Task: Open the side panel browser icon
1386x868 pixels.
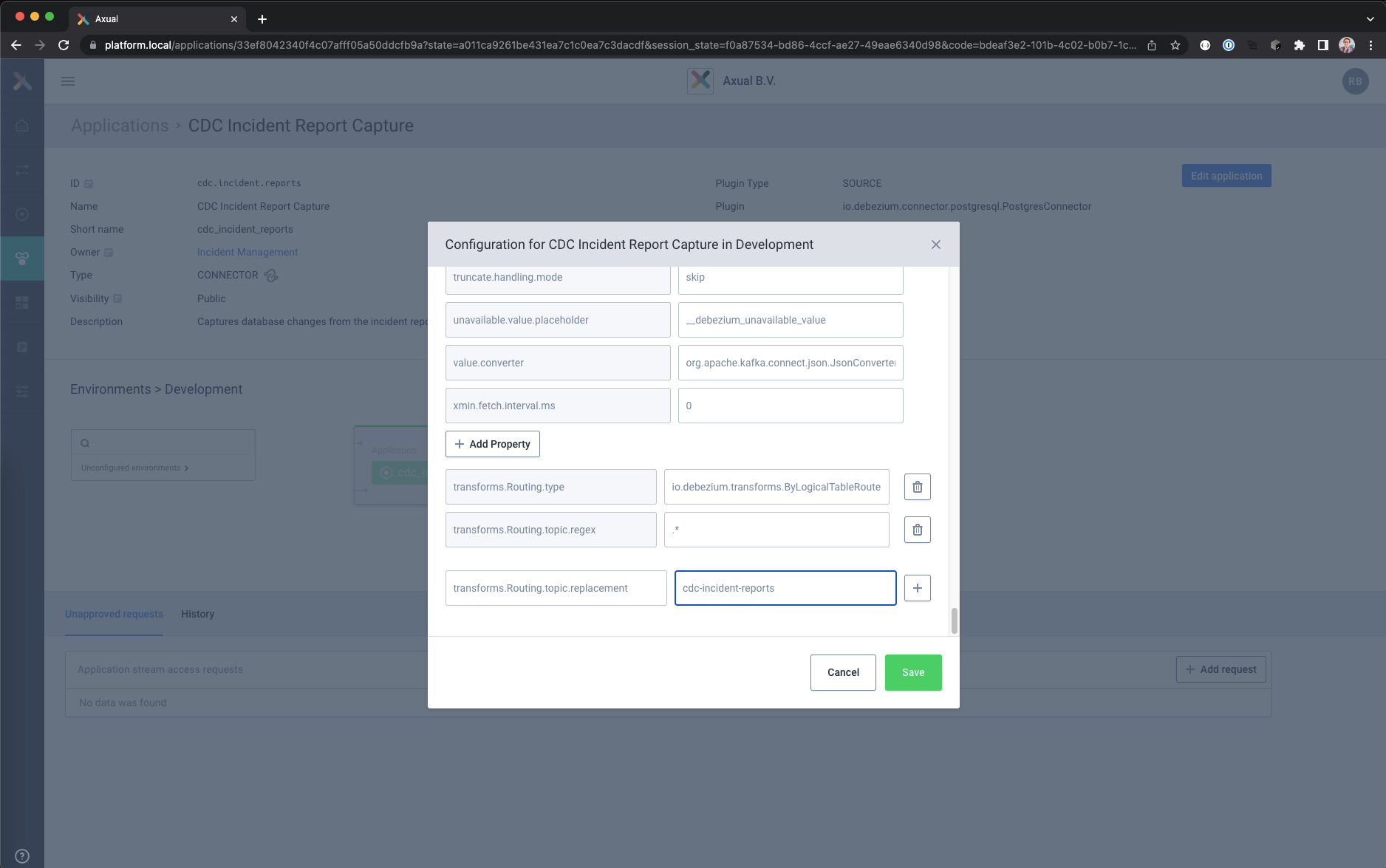Action: point(1322,45)
